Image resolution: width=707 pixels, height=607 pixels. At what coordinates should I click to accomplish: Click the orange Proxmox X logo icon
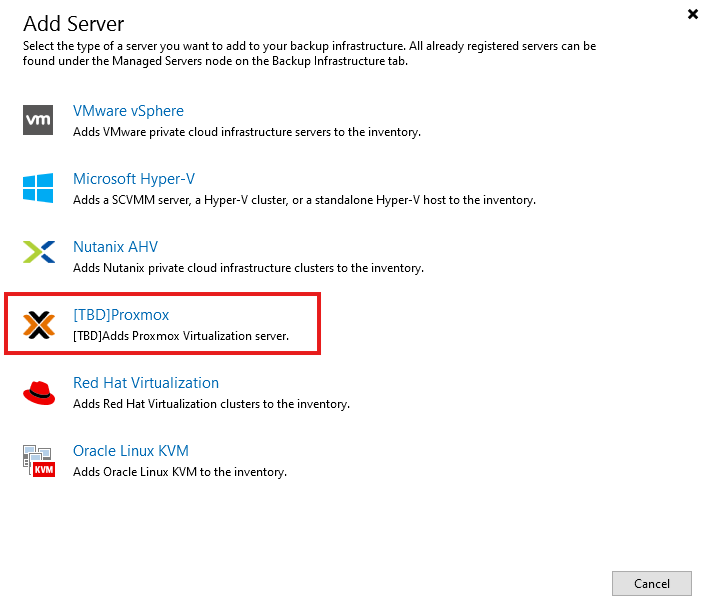pyautogui.click(x=38, y=324)
